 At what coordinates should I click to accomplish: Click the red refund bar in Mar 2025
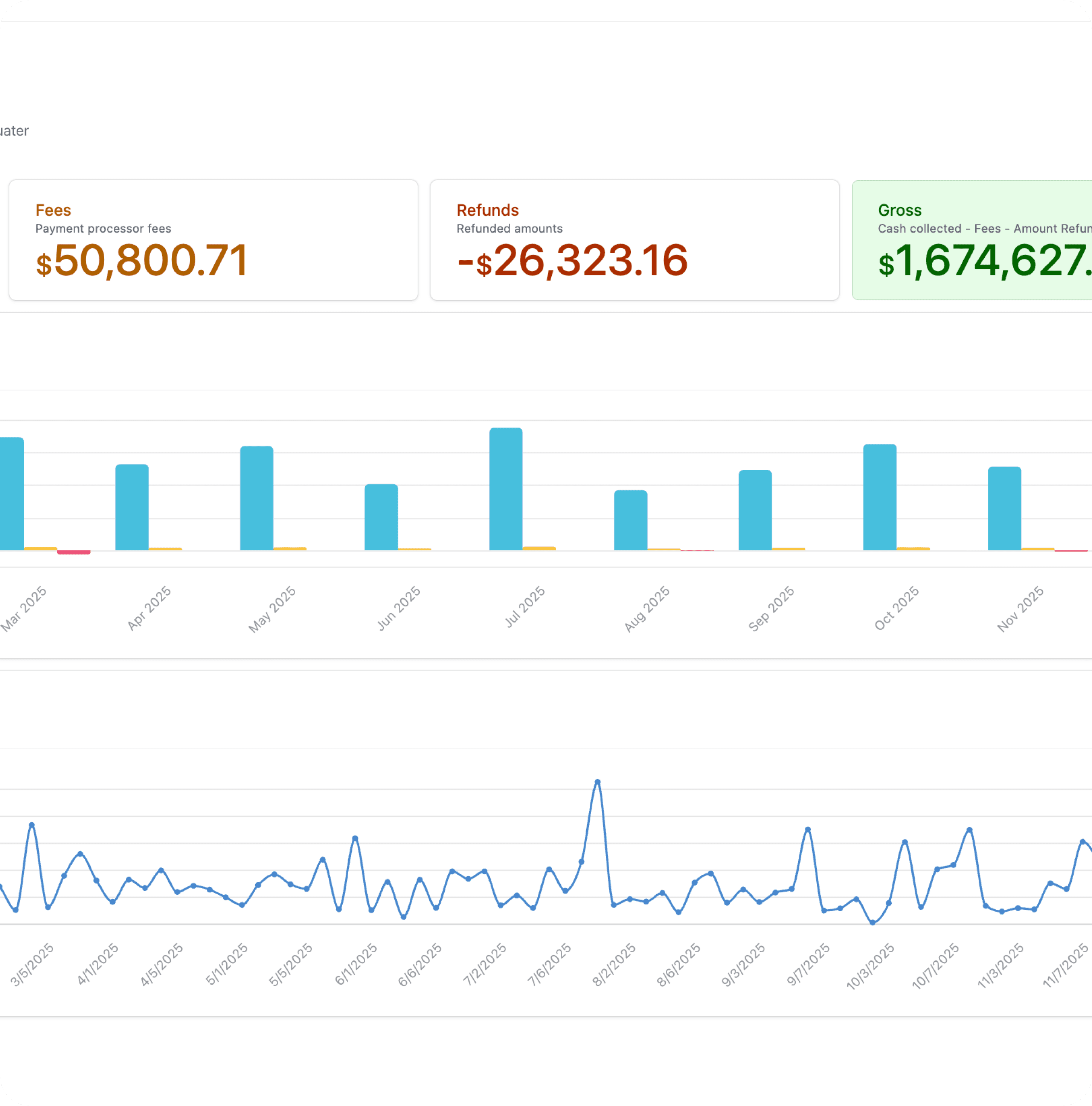coord(74,552)
